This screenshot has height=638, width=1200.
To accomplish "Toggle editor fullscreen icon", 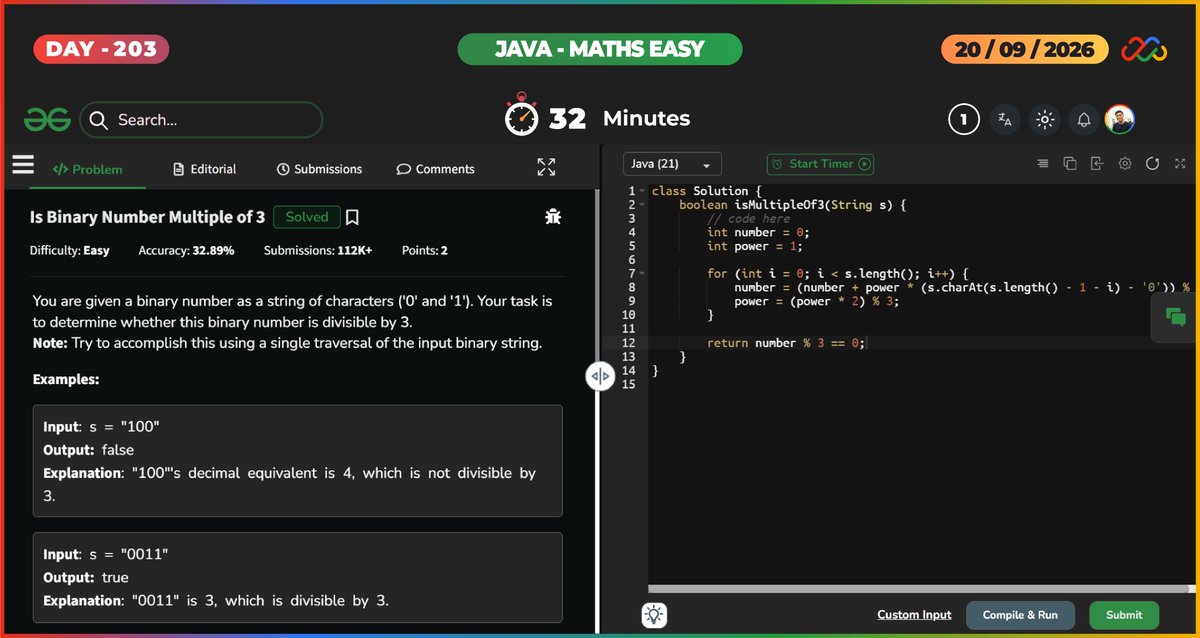I will 1179,163.
